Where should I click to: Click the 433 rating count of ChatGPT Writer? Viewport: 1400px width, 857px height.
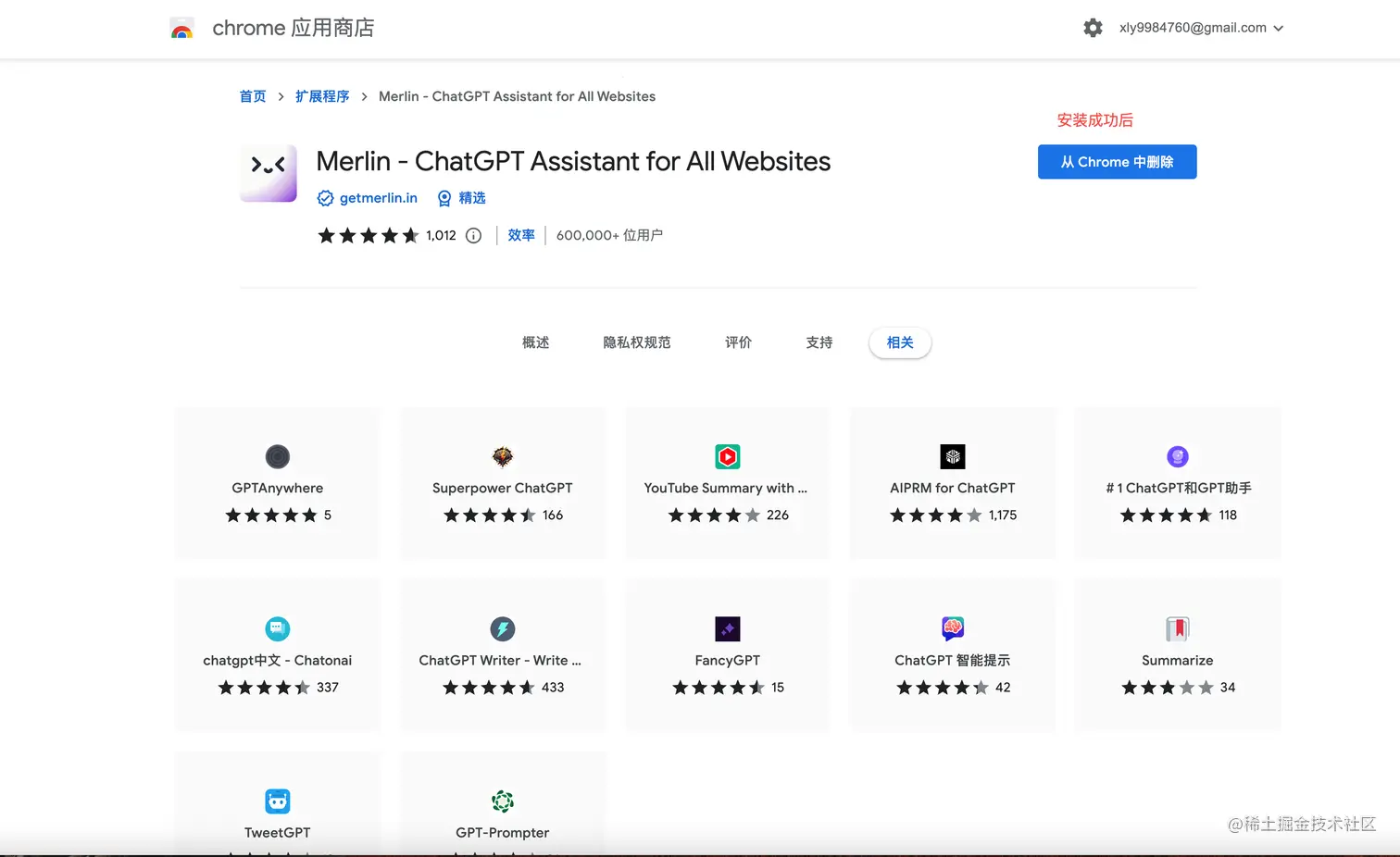point(553,687)
